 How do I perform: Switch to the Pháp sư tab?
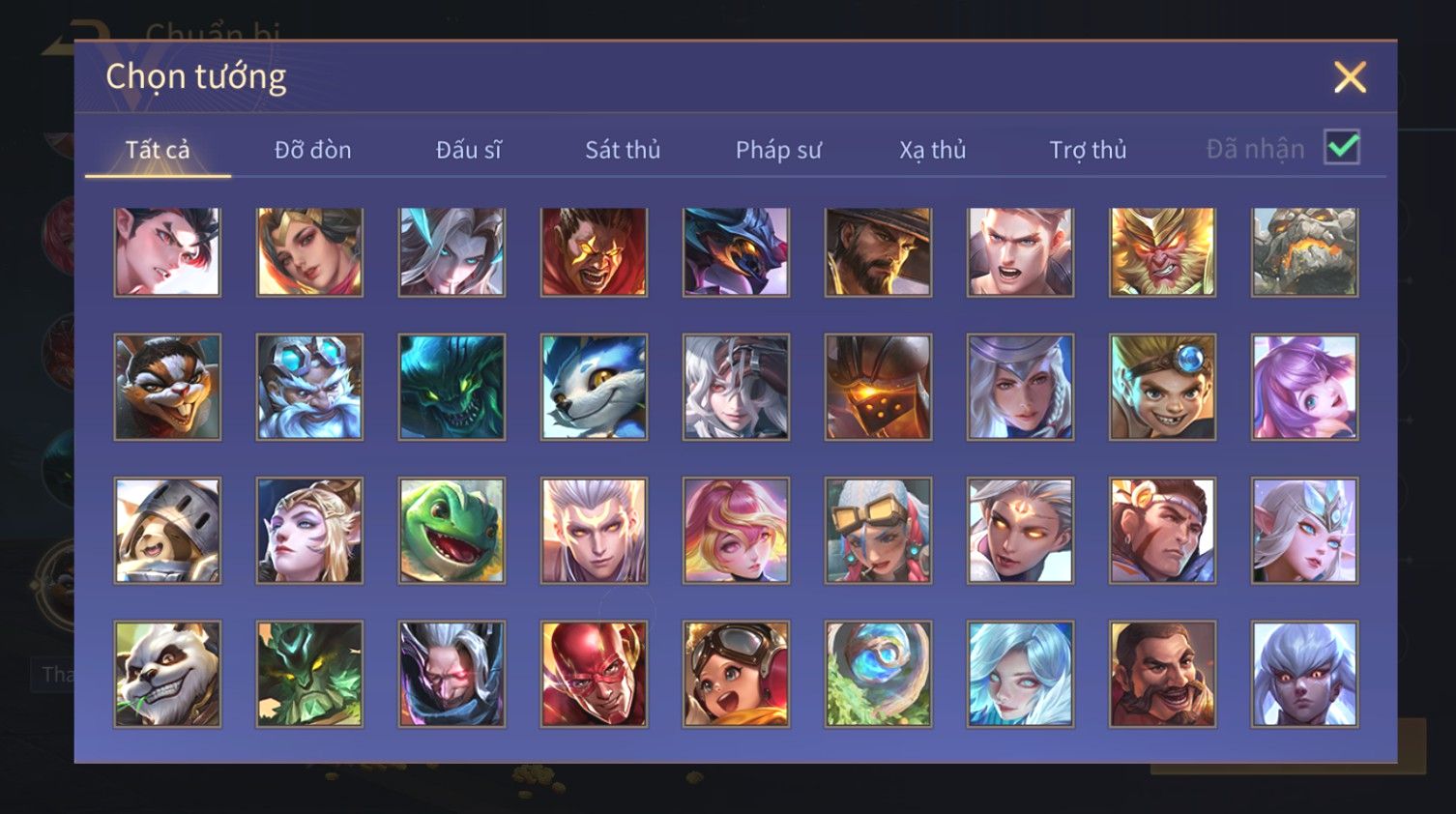click(778, 150)
